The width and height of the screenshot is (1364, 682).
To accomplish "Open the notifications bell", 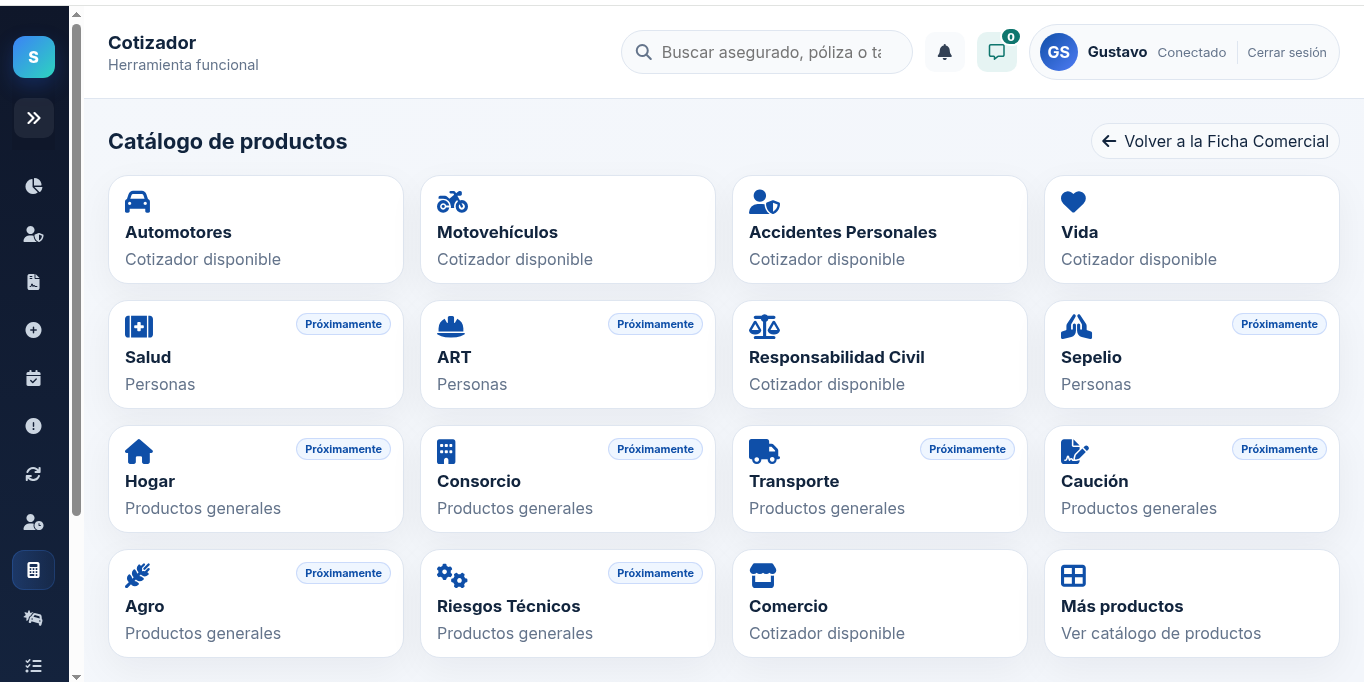I will click(945, 52).
